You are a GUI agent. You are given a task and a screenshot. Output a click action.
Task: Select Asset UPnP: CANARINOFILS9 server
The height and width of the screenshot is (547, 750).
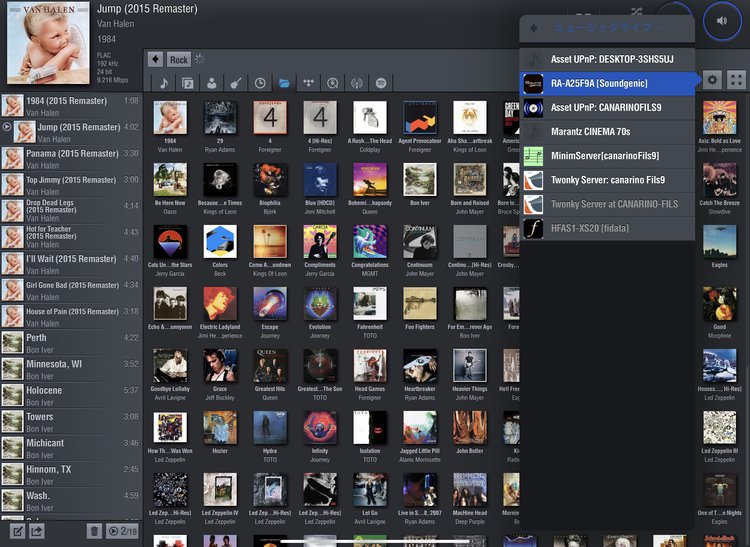607,108
